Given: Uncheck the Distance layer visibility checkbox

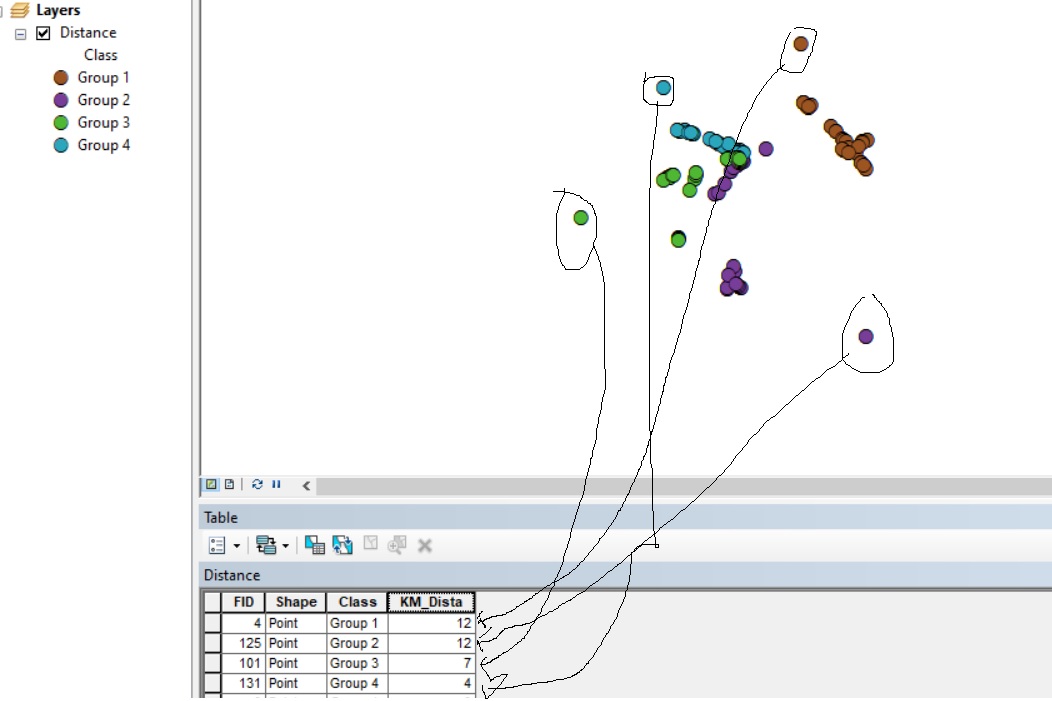Looking at the screenshot, I should click(x=43, y=33).
